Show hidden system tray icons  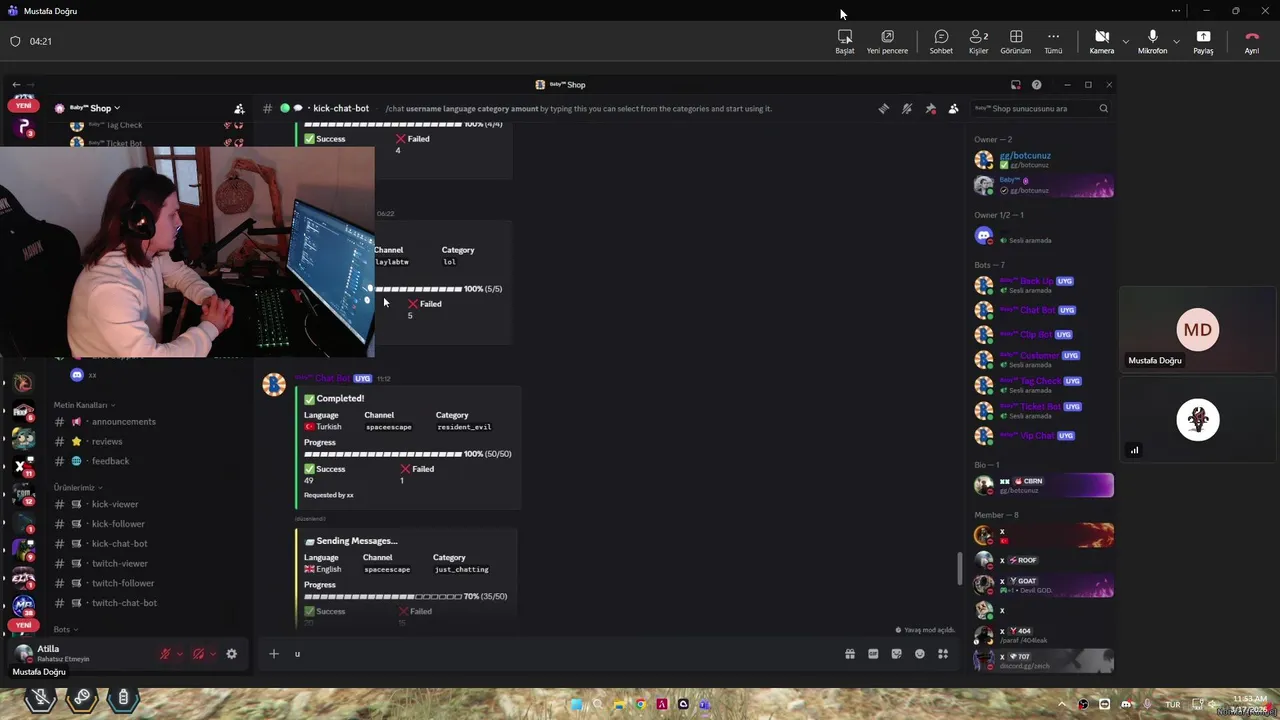(x=1062, y=704)
